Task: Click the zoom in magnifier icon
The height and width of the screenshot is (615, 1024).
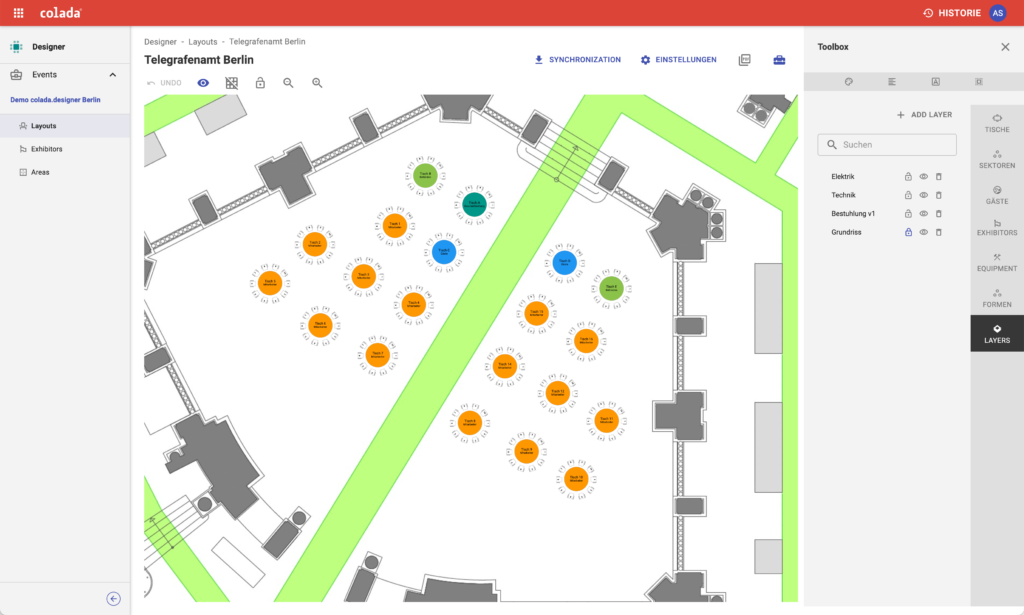Action: (317, 83)
